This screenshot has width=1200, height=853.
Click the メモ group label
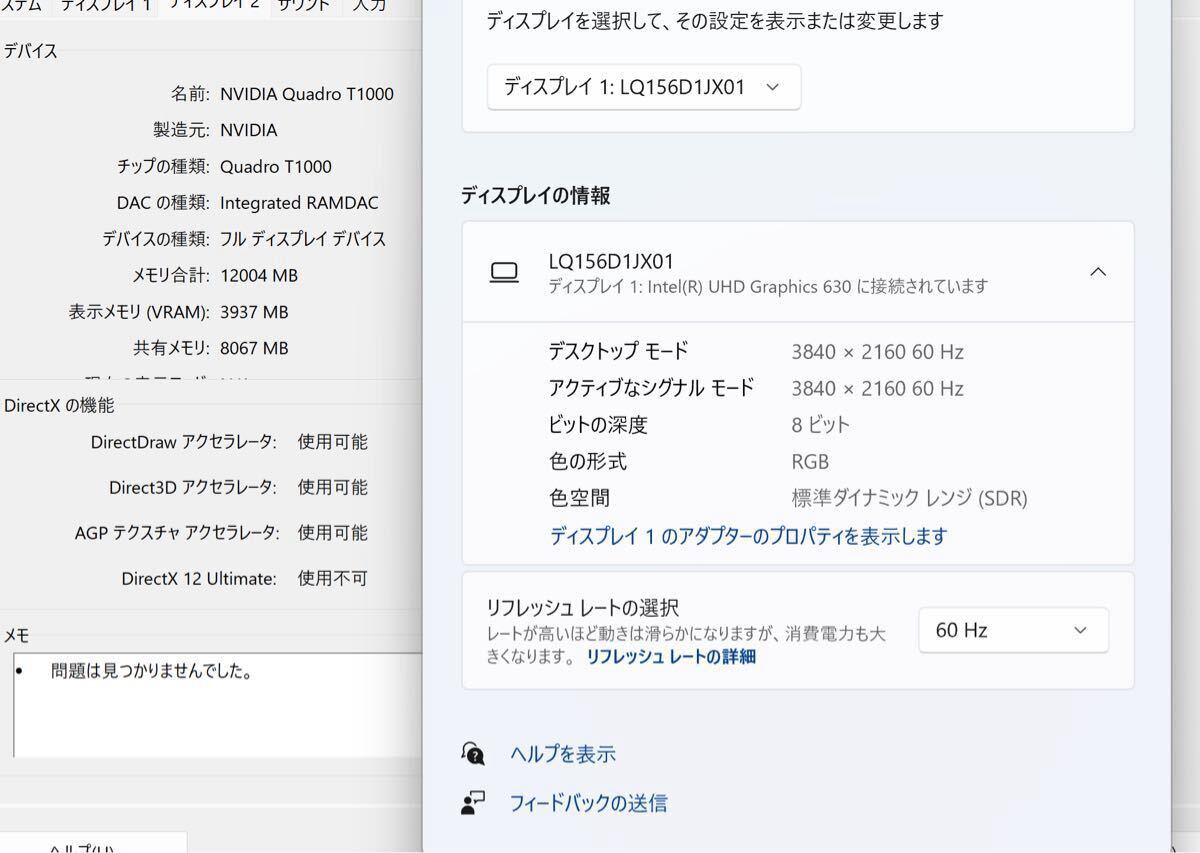coord(17,635)
